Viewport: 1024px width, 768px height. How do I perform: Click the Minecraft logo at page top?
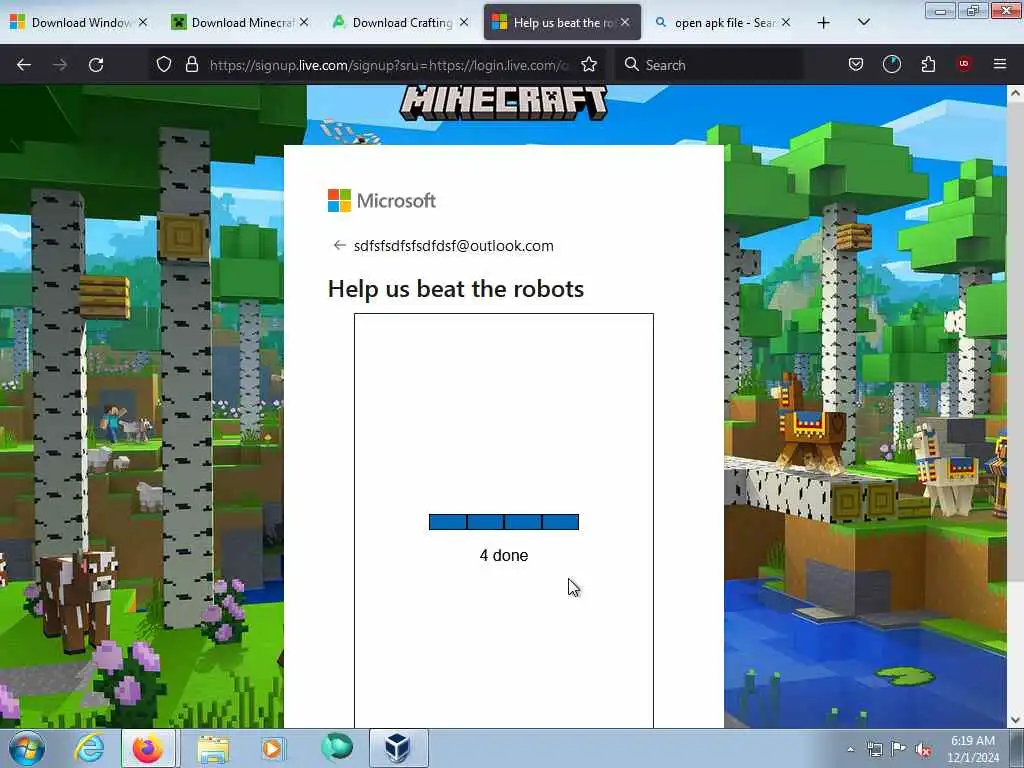(504, 103)
